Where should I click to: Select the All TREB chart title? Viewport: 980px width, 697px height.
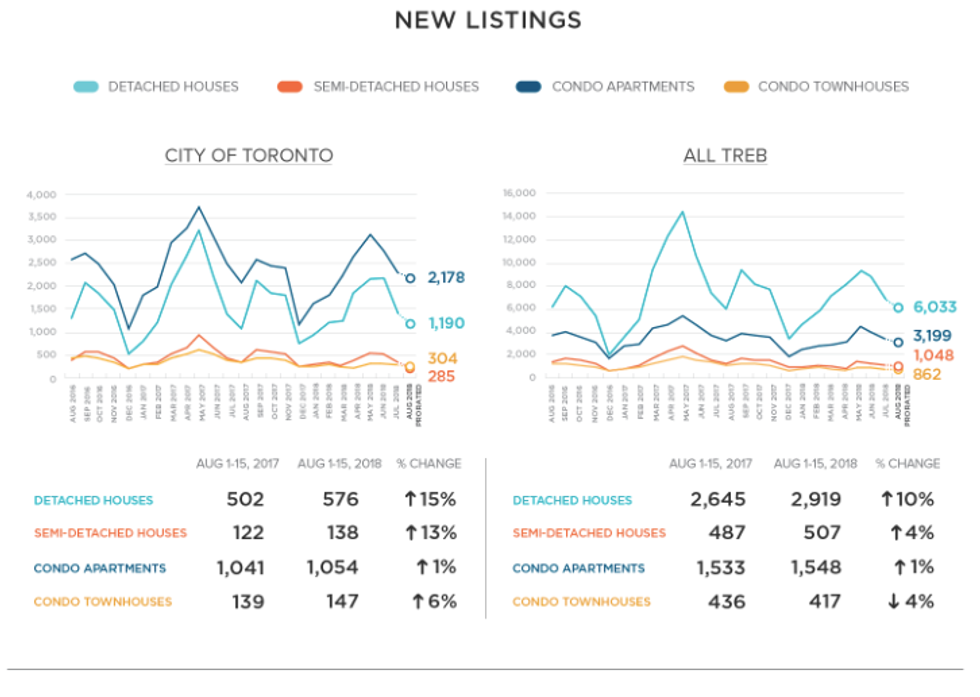pyautogui.click(x=727, y=156)
